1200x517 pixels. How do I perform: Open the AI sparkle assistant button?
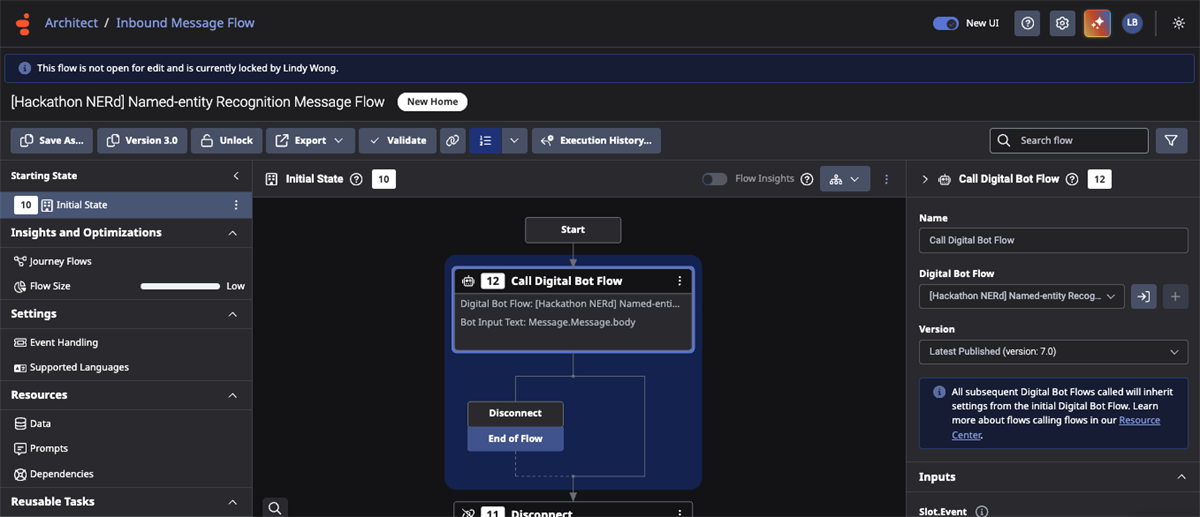1097,23
